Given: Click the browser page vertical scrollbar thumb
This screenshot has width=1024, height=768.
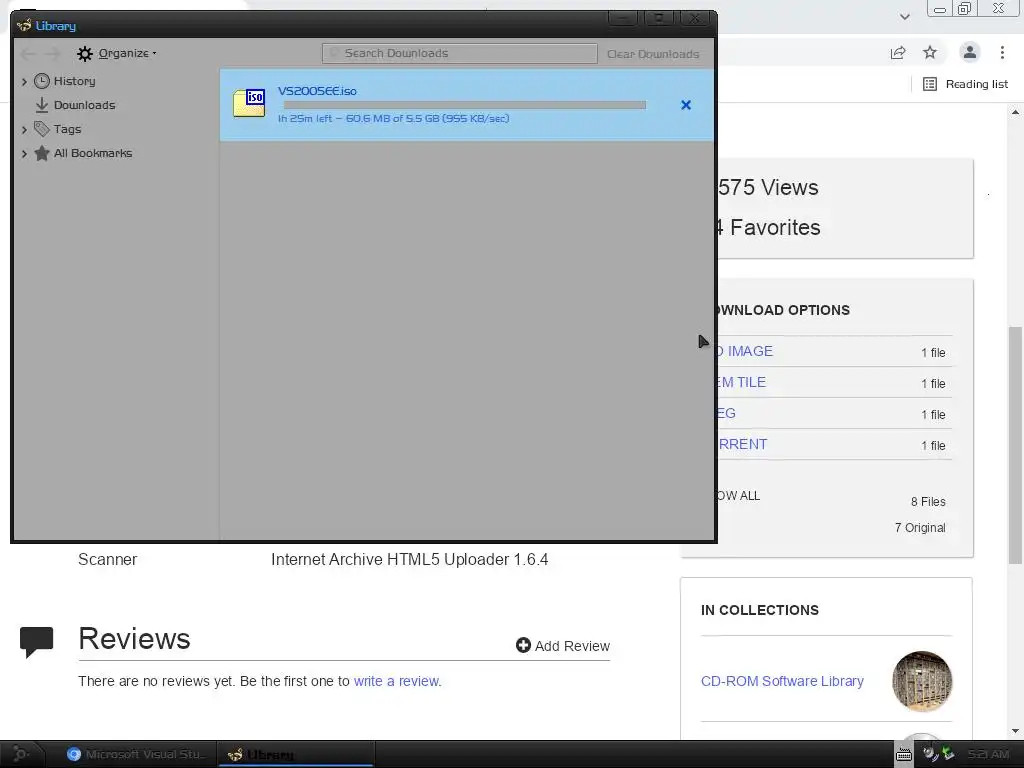Looking at the screenshot, I should point(1015,444).
